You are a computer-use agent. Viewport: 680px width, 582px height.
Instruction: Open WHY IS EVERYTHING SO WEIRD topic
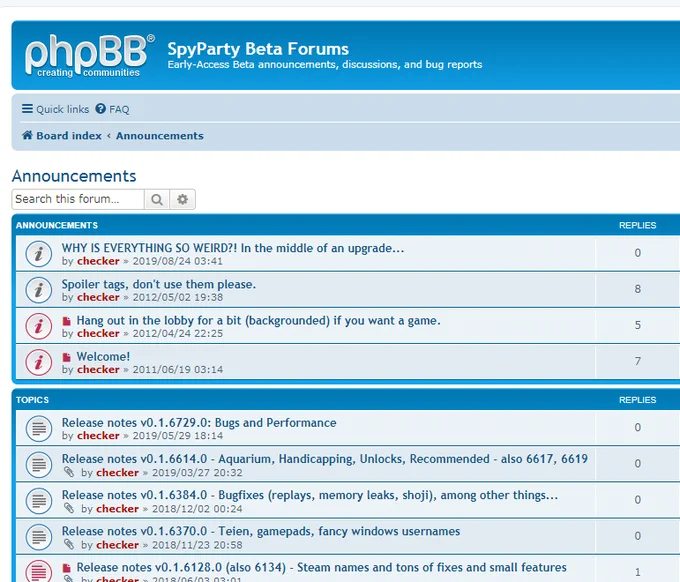tap(233, 248)
